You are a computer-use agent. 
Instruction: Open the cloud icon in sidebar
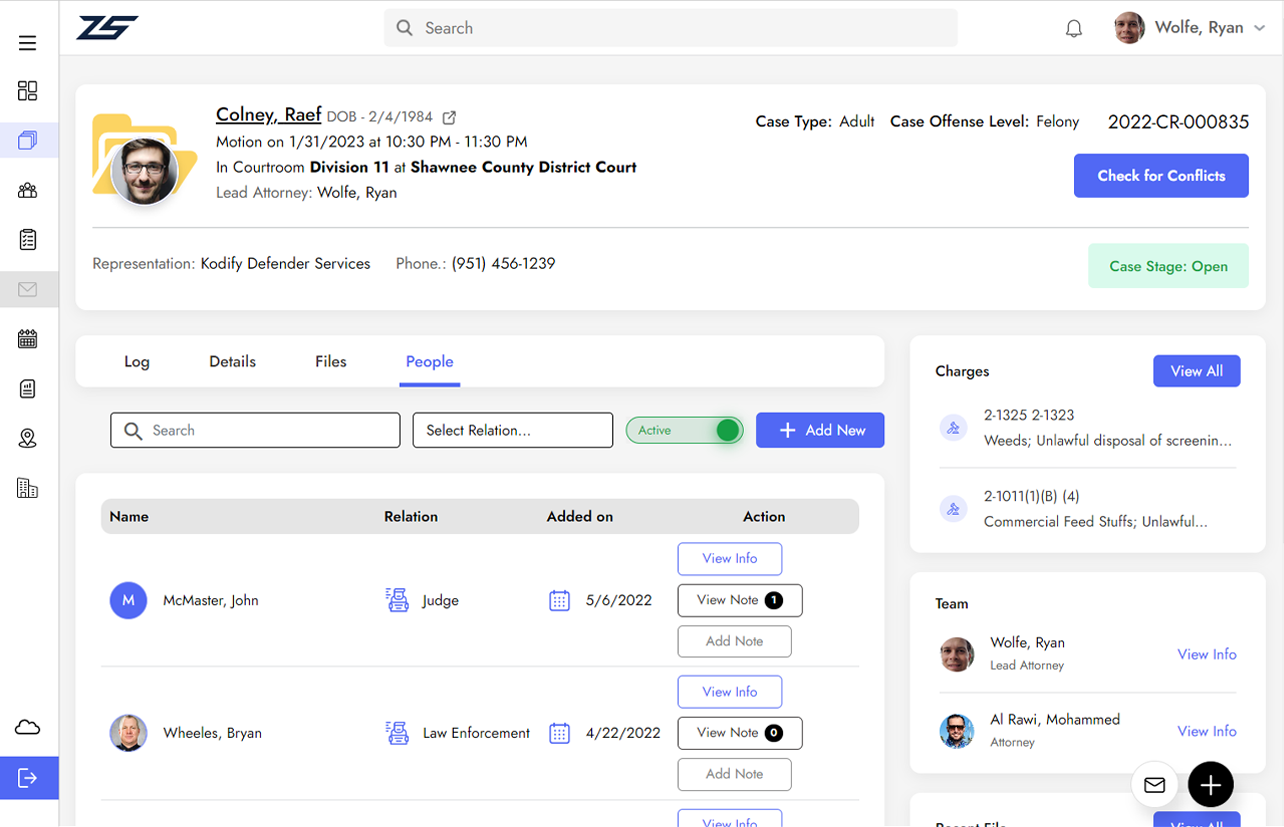28,727
